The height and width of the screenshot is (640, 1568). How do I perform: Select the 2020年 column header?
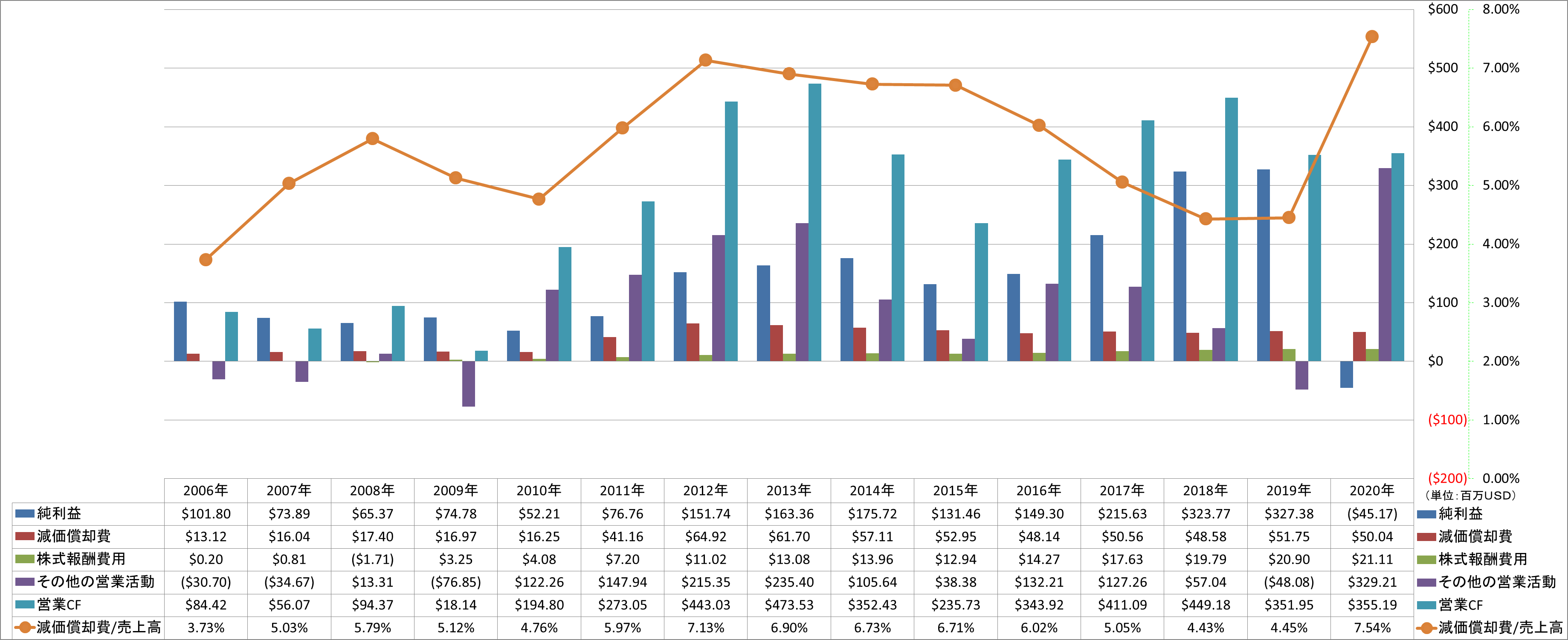(1372, 490)
